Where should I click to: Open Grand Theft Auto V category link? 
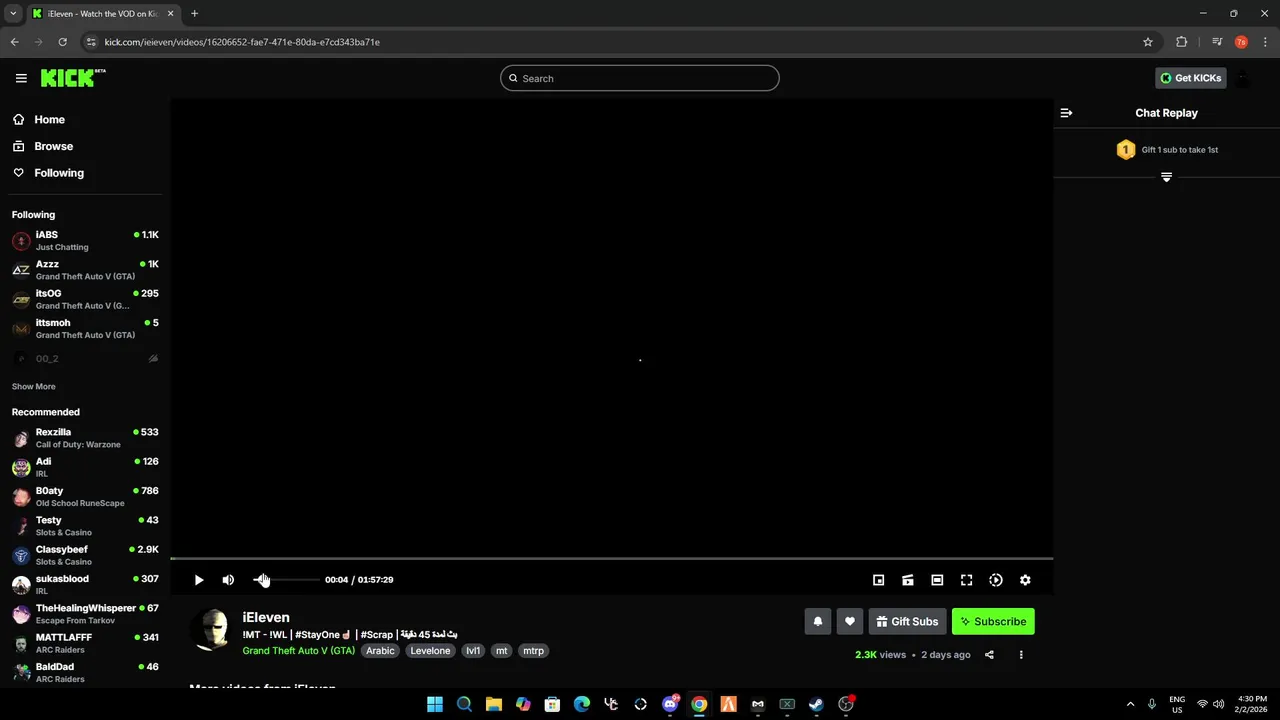tap(298, 651)
